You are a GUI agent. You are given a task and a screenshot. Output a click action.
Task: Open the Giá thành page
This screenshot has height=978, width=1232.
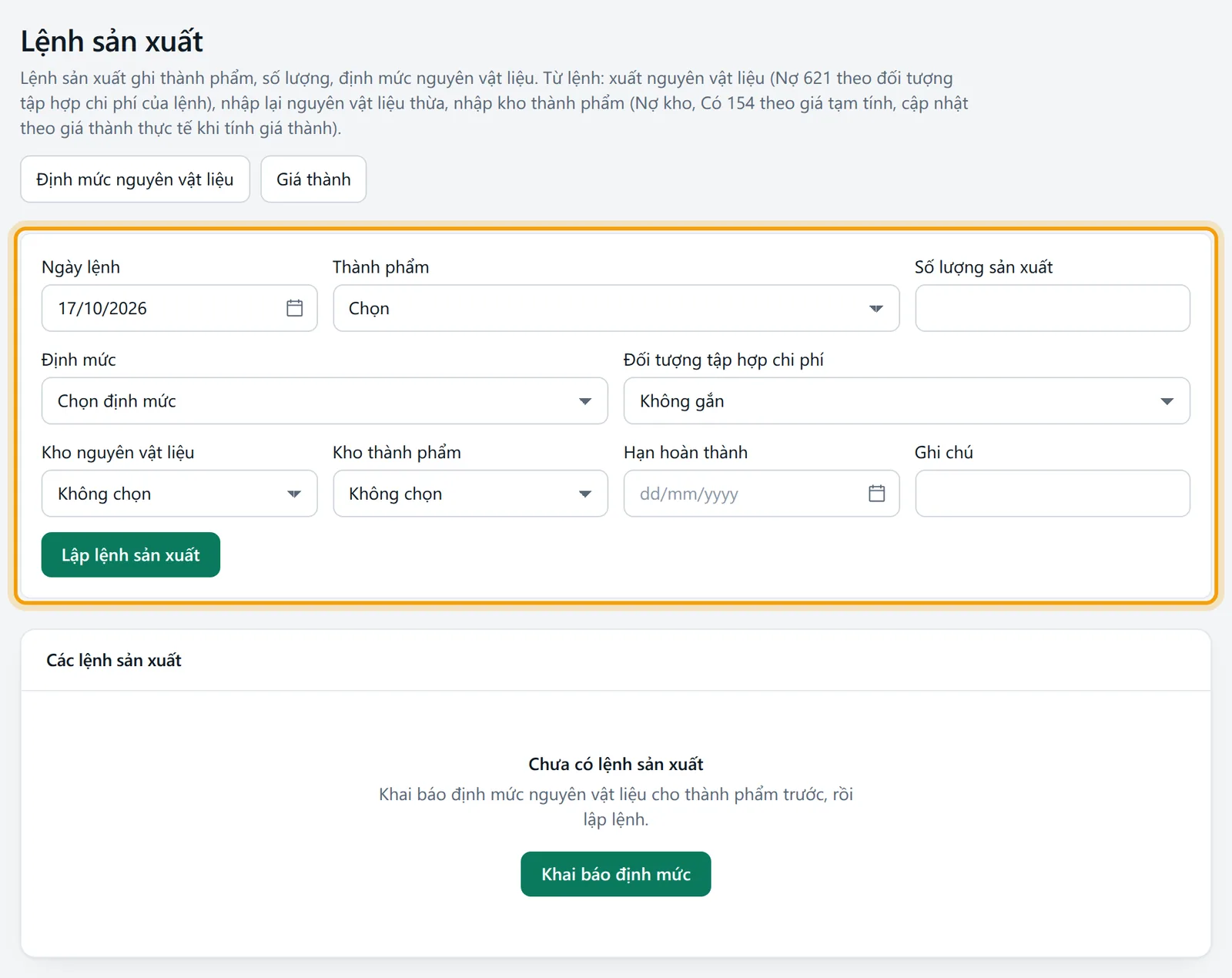(313, 179)
